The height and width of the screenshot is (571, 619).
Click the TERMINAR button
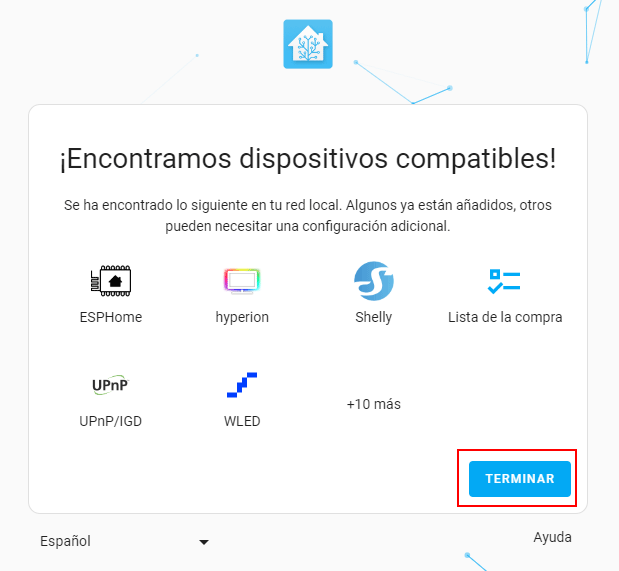click(520, 479)
